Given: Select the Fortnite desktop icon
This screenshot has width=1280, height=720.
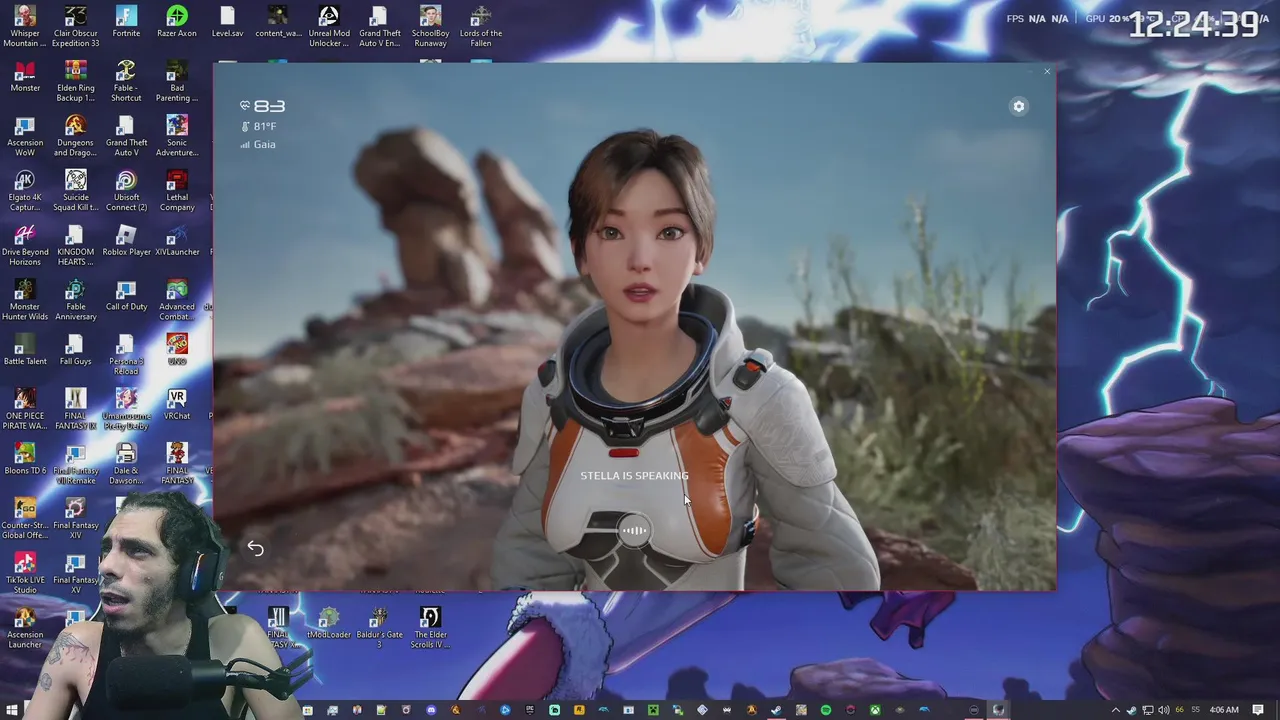Looking at the screenshot, I should pos(126,22).
